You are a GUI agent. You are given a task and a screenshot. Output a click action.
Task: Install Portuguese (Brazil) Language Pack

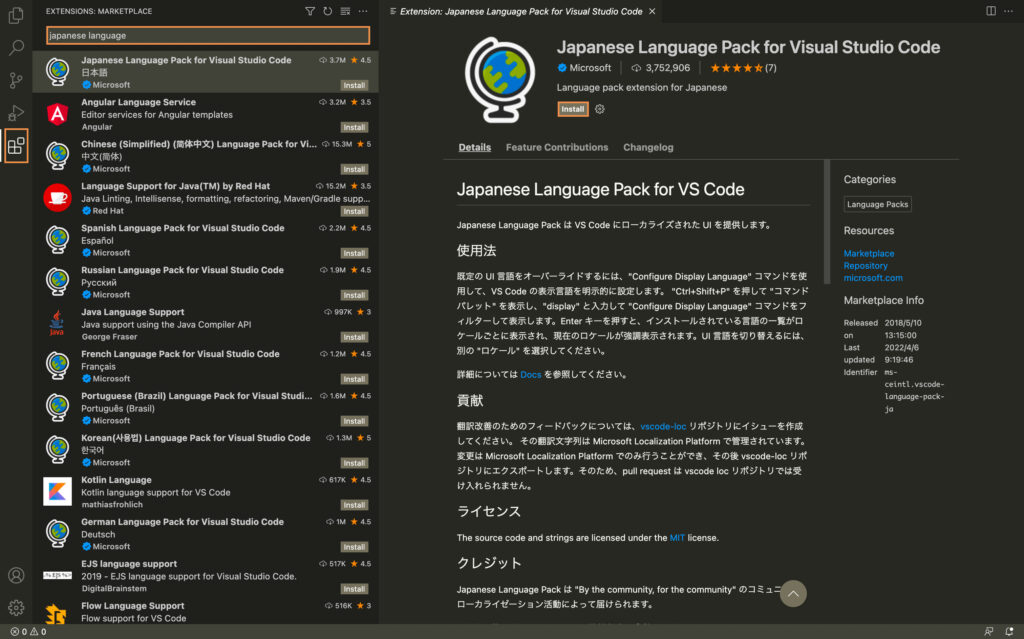(x=354, y=421)
